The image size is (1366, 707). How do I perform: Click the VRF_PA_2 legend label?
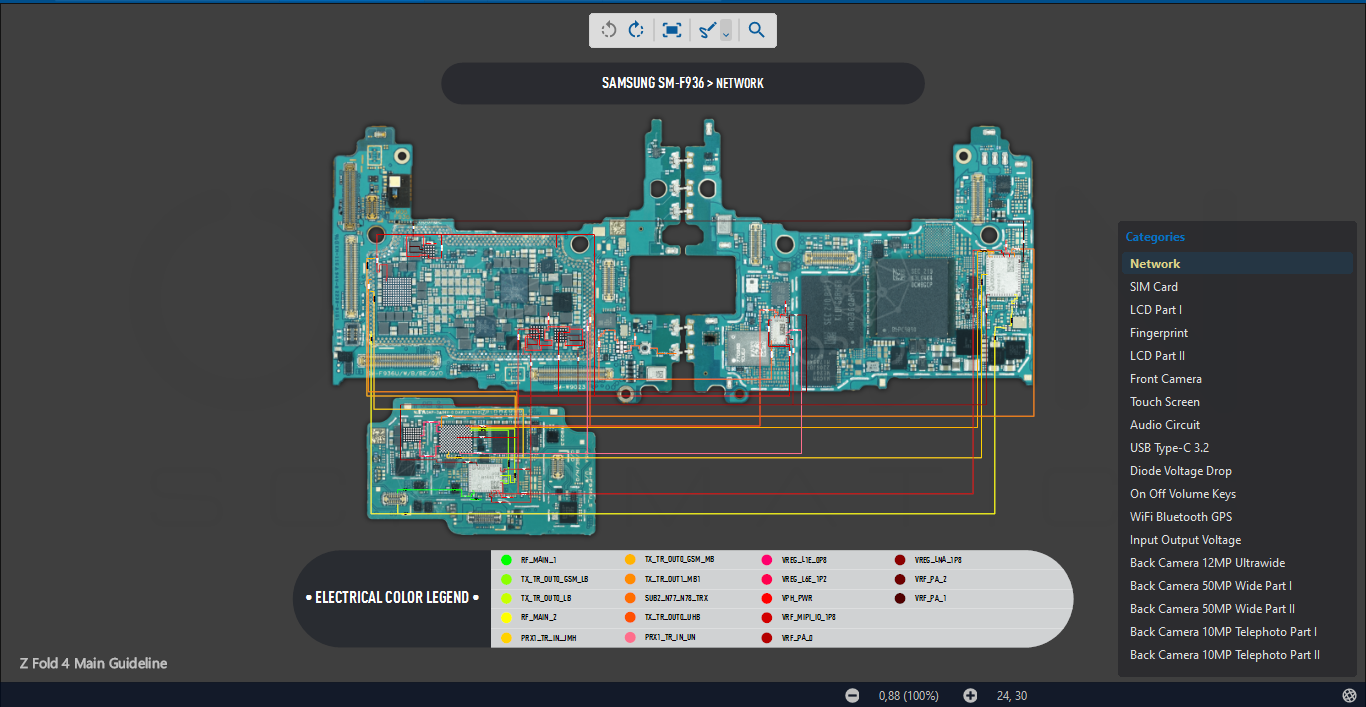click(x=930, y=579)
